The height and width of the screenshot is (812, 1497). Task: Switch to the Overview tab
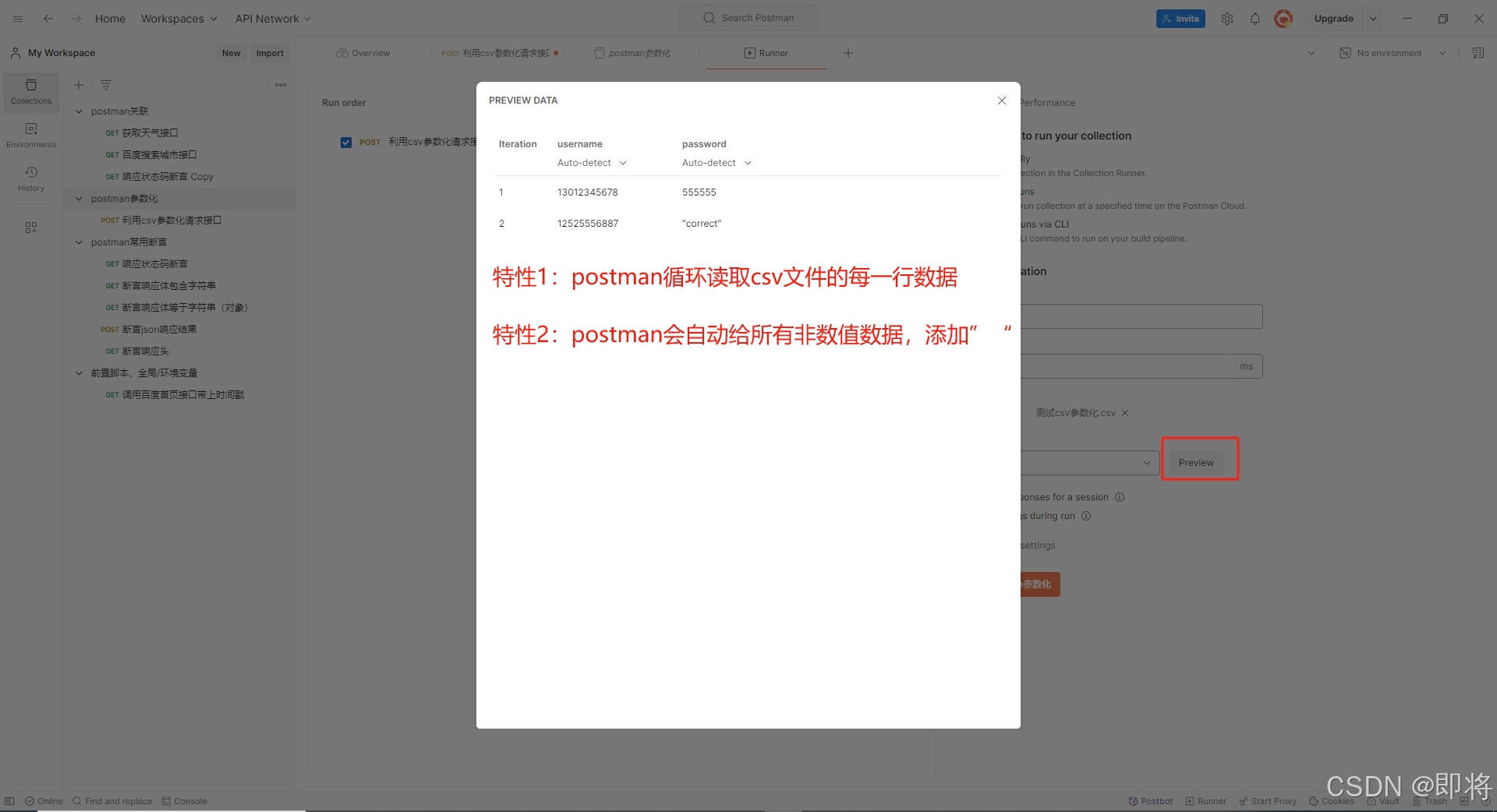pyautogui.click(x=363, y=53)
